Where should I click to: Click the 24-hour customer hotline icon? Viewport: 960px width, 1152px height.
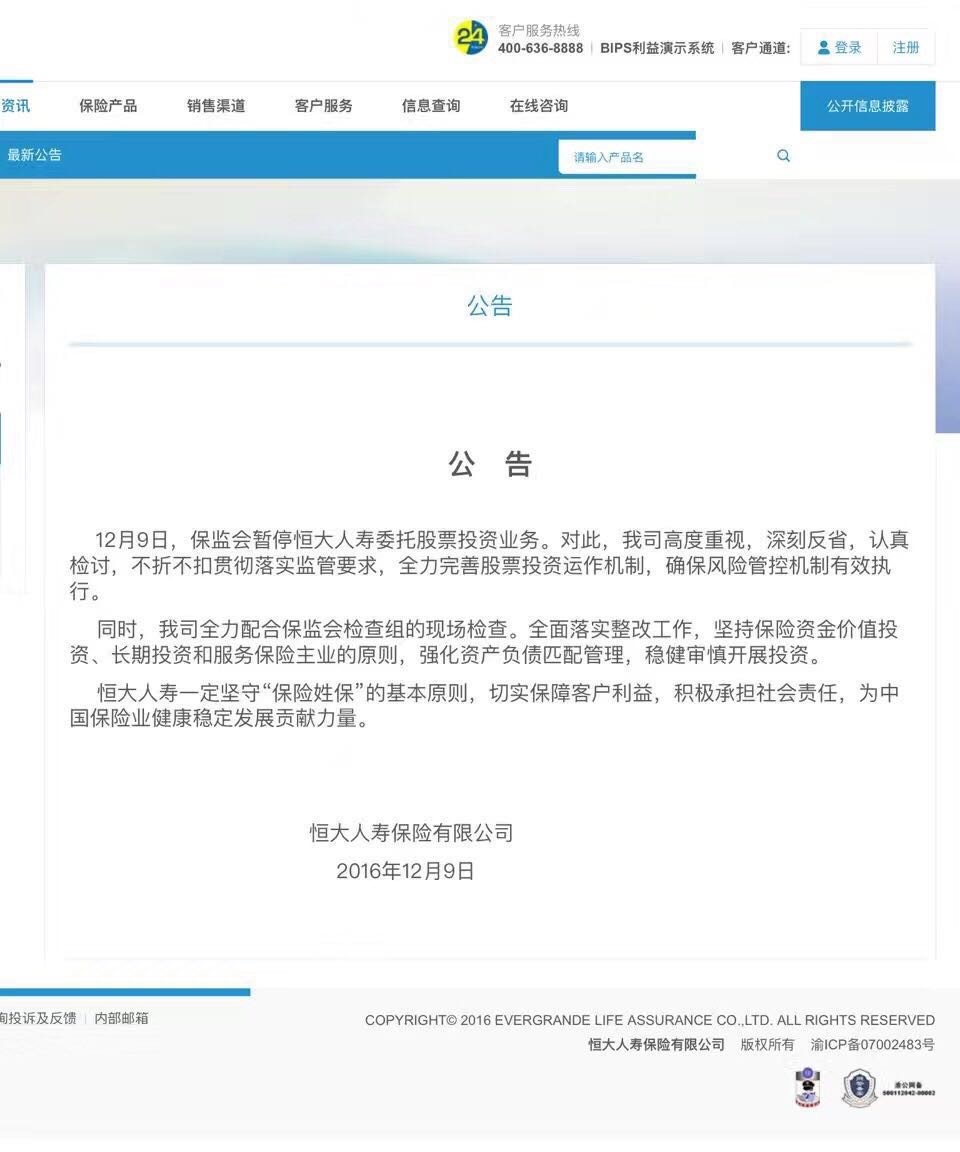470,38
